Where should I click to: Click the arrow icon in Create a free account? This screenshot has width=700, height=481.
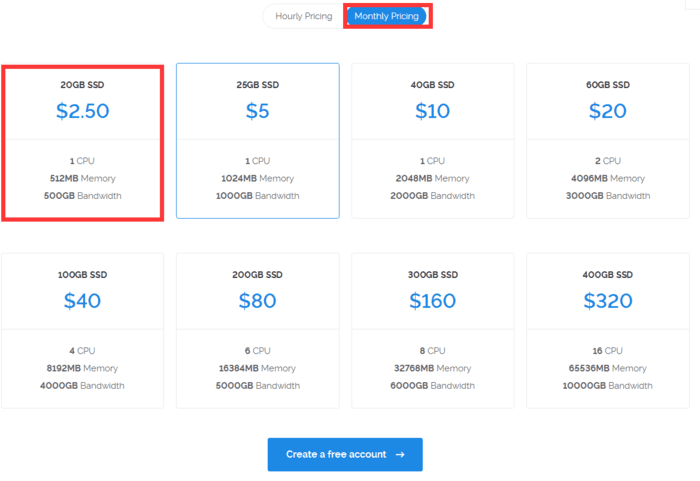click(400, 454)
